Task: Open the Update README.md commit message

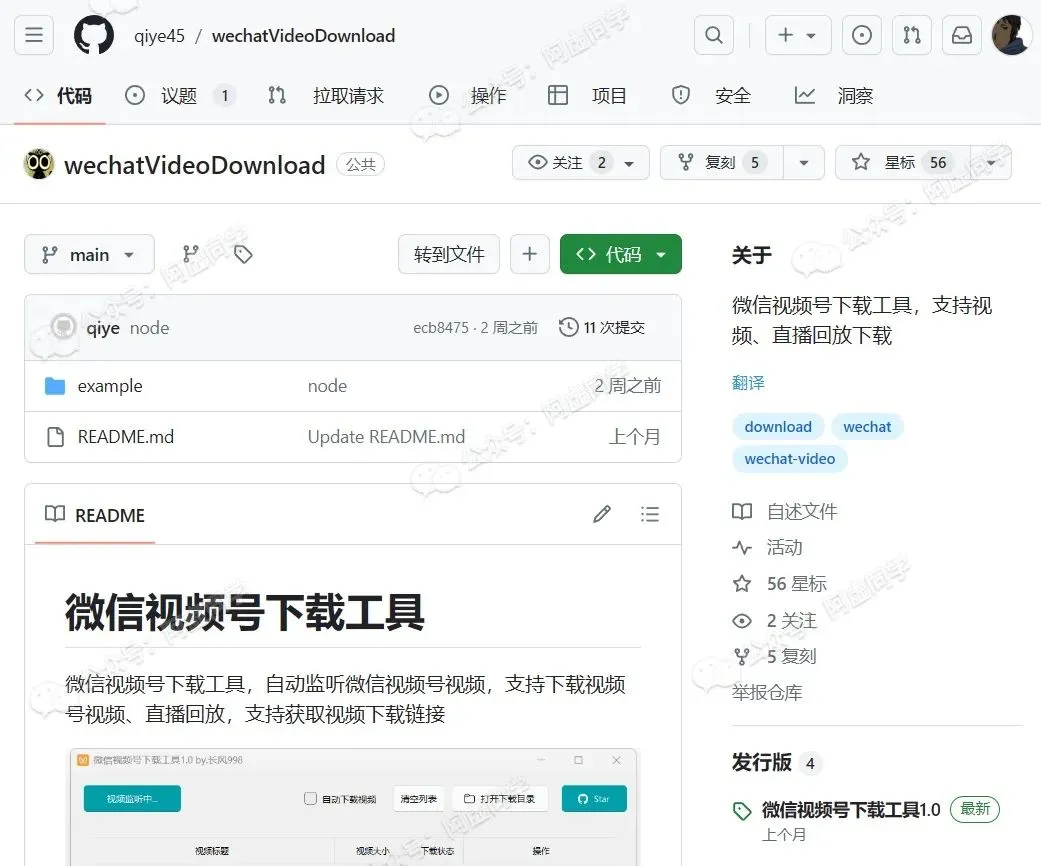Action: 386,437
